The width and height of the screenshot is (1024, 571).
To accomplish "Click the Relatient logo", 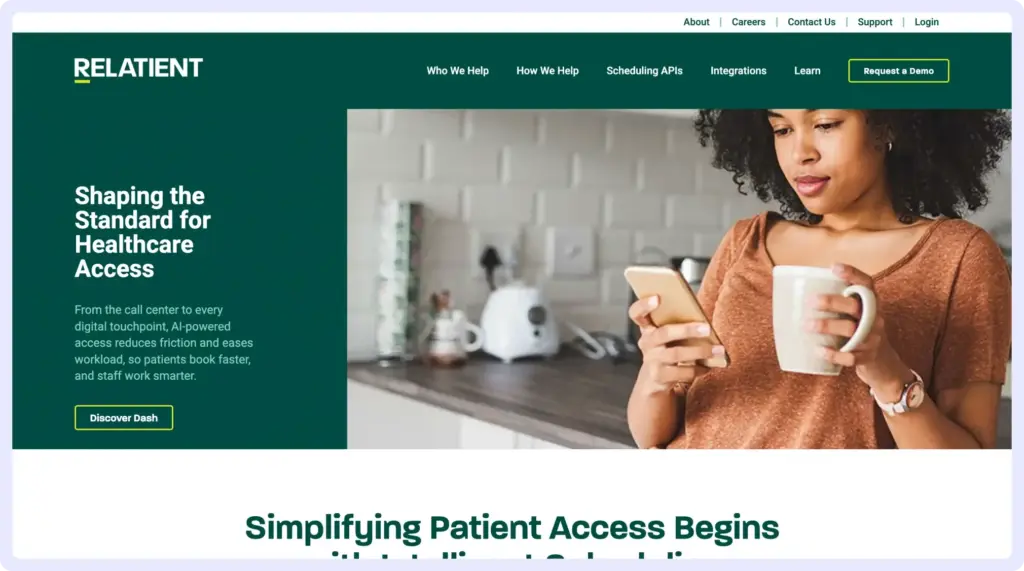I will pos(138,69).
